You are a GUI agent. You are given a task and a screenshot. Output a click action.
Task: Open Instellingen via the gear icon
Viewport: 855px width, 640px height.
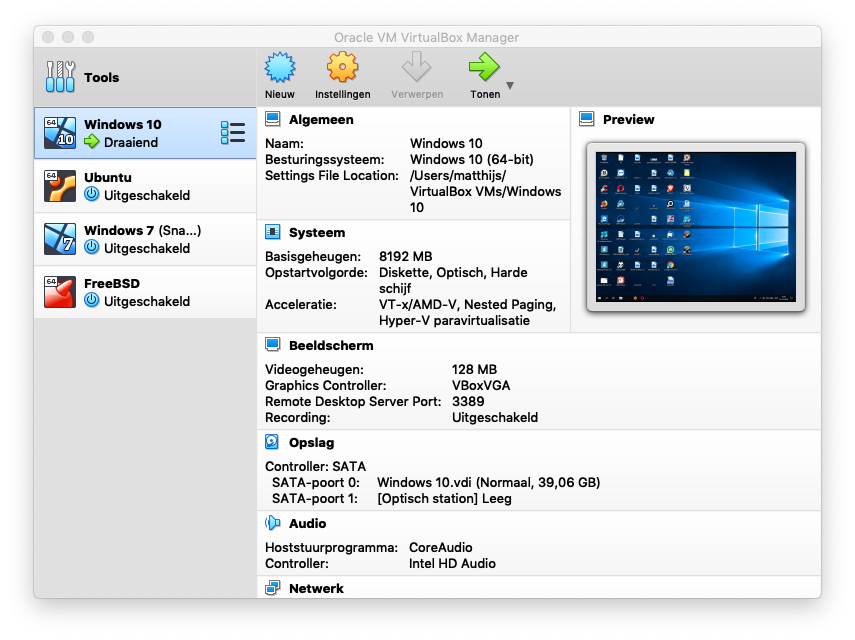[342, 69]
